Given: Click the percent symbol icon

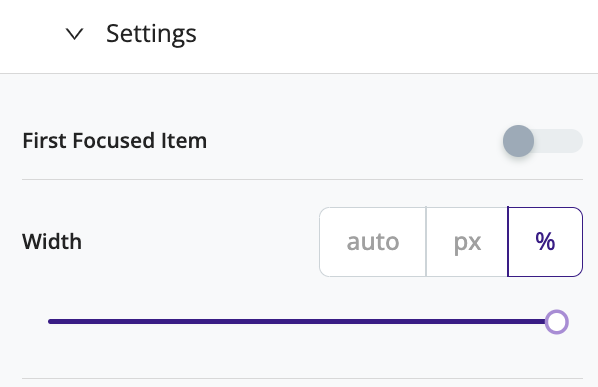Looking at the screenshot, I should (x=545, y=241).
